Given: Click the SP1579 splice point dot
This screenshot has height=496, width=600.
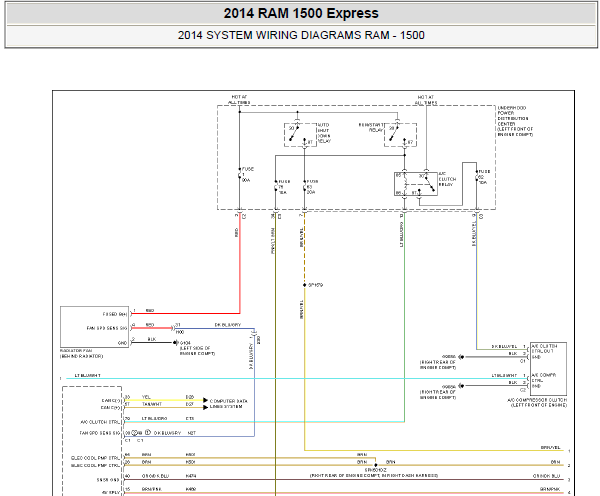Looking at the screenshot, I should [305, 285].
